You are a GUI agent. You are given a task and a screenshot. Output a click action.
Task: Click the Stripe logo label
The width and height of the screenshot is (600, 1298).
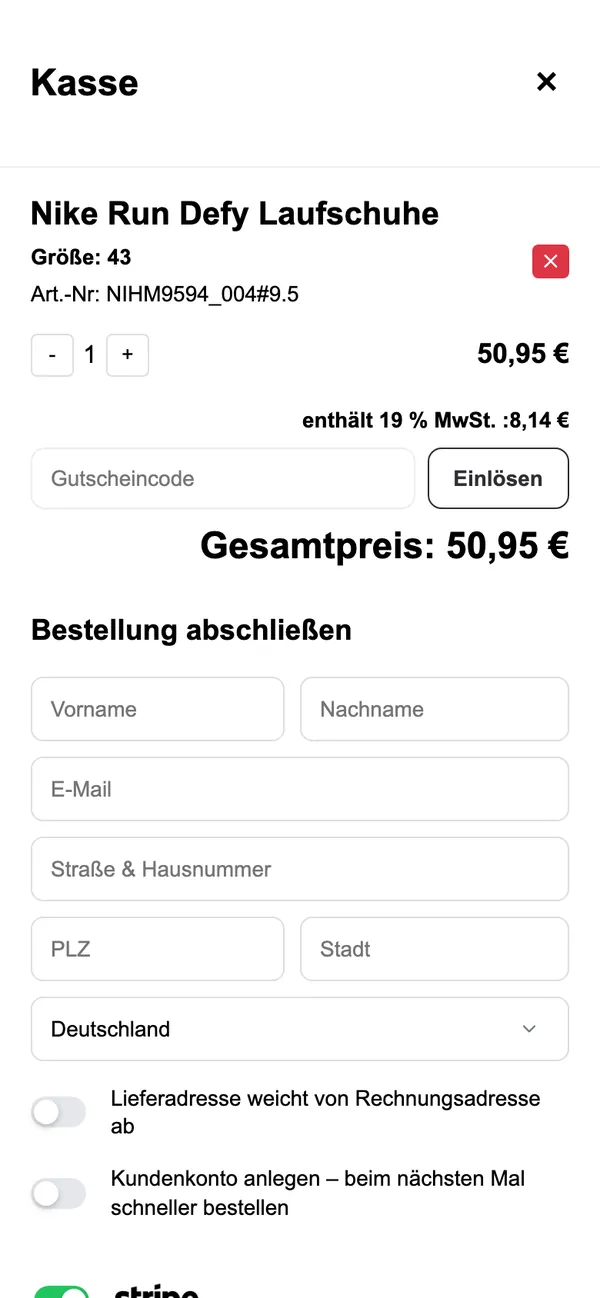(156, 1291)
